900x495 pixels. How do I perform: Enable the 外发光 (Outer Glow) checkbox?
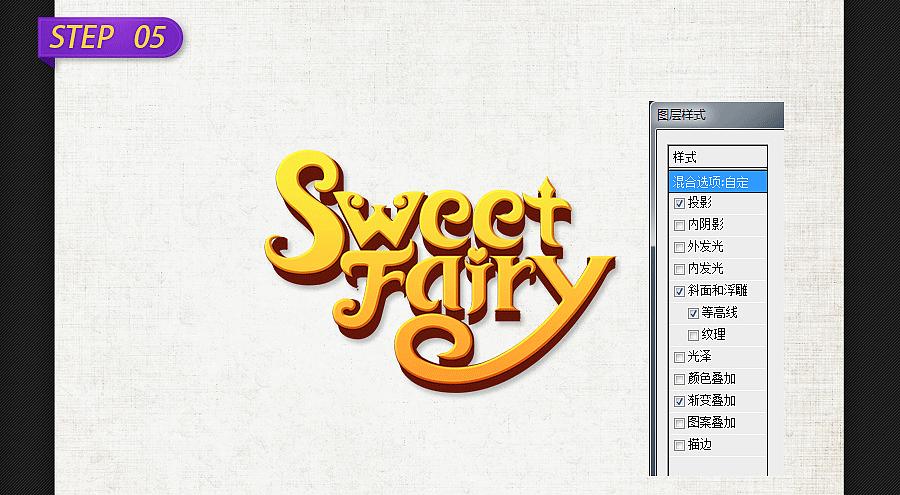tap(680, 247)
